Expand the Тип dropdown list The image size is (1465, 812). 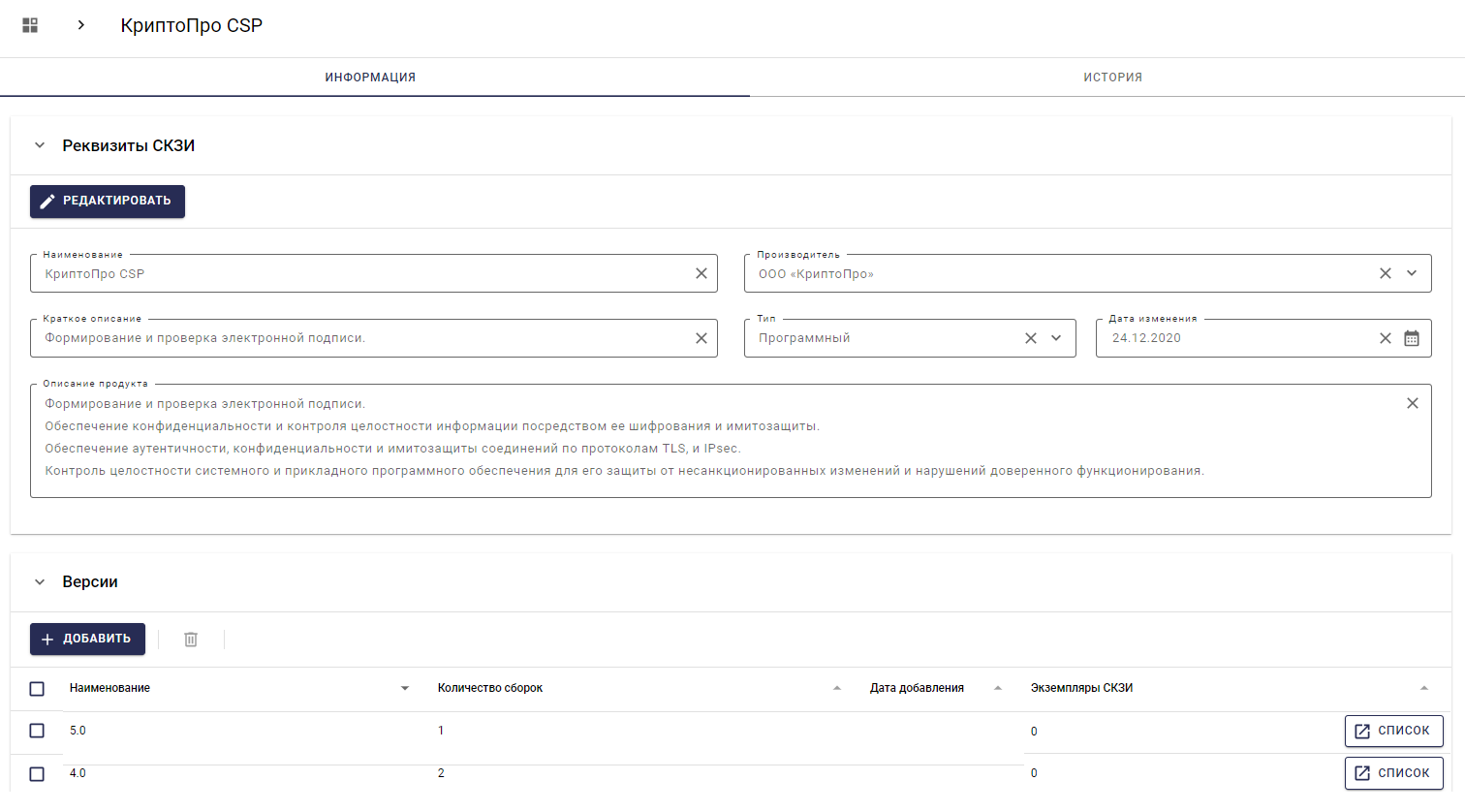coord(1056,338)
